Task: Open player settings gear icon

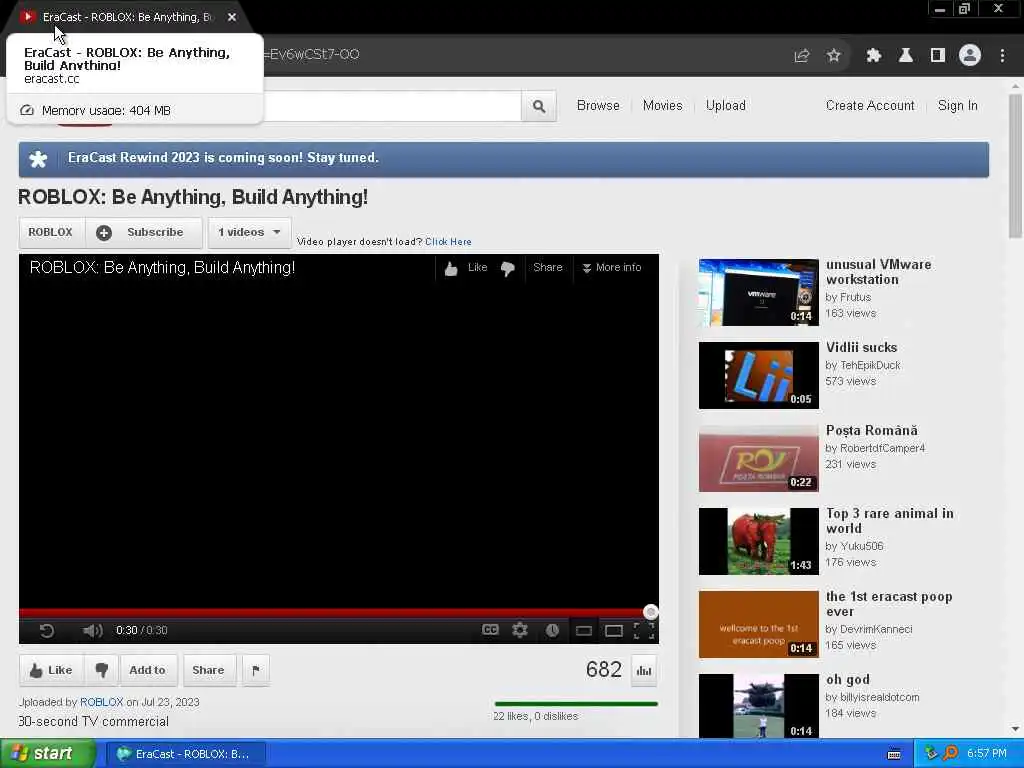Action: pyautogui.click(x=520, y=630)
